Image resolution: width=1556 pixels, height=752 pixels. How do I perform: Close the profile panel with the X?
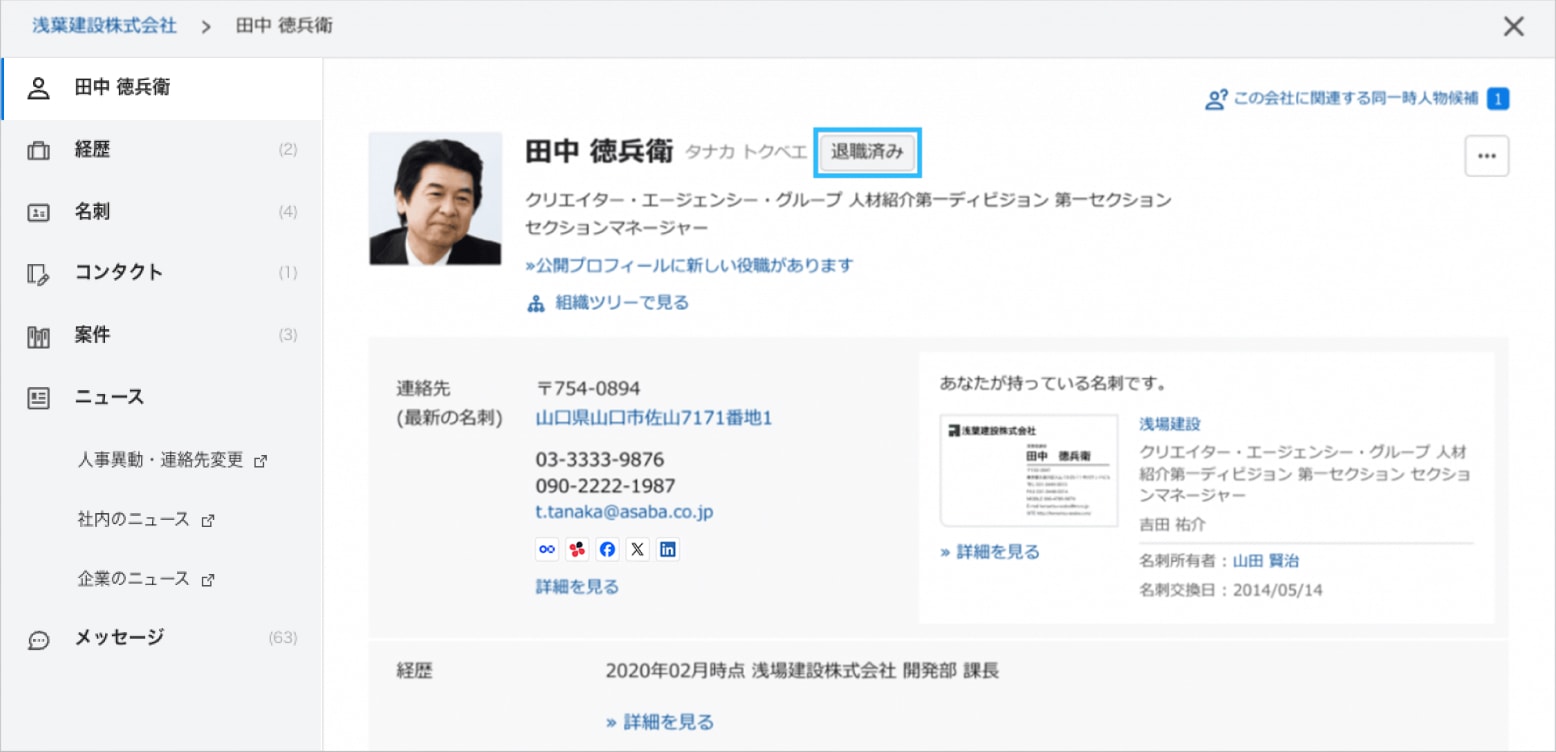pos(1514,27)
